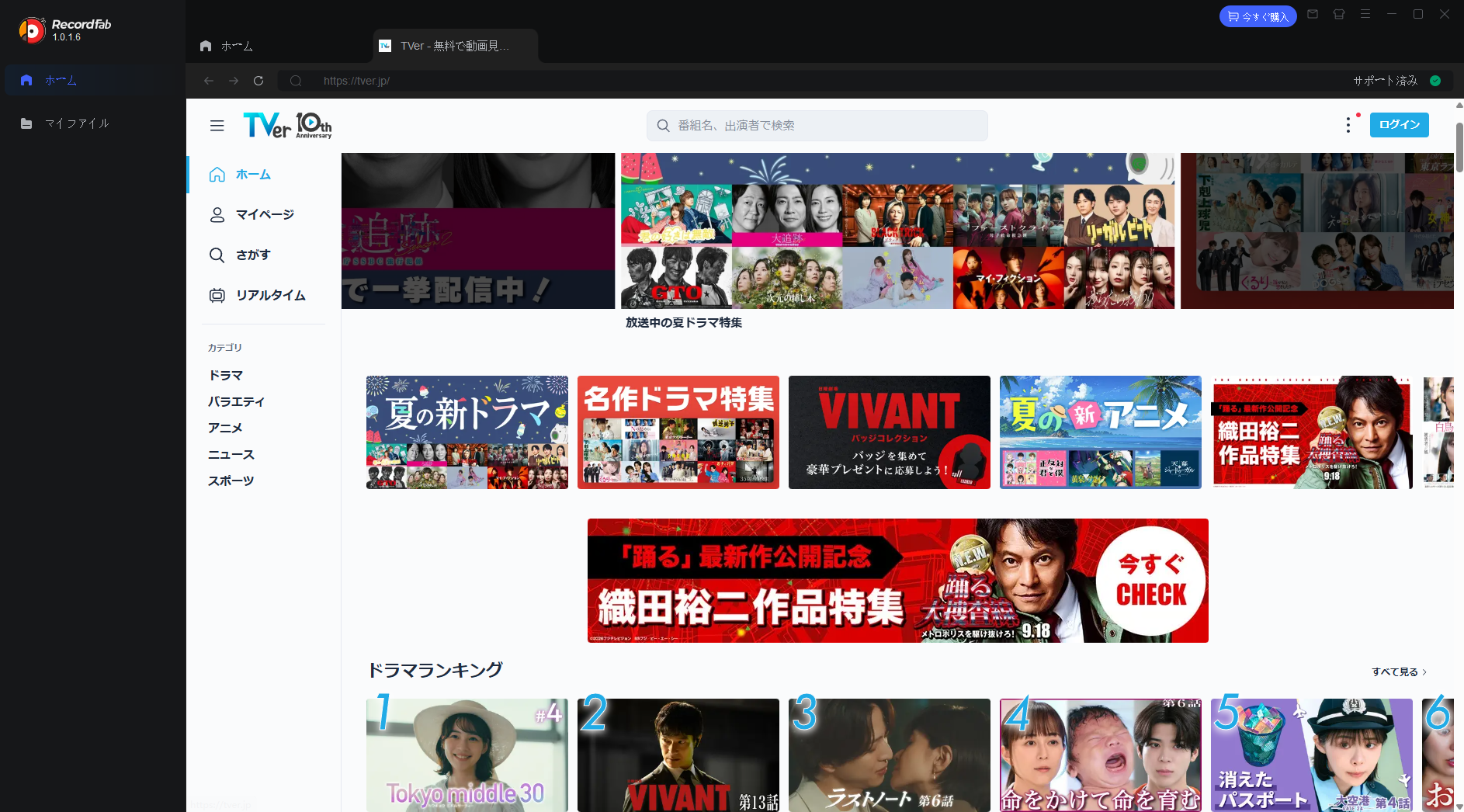Open ranking 4 命をかけて命を育む thumbnail

click(1101, 755)
